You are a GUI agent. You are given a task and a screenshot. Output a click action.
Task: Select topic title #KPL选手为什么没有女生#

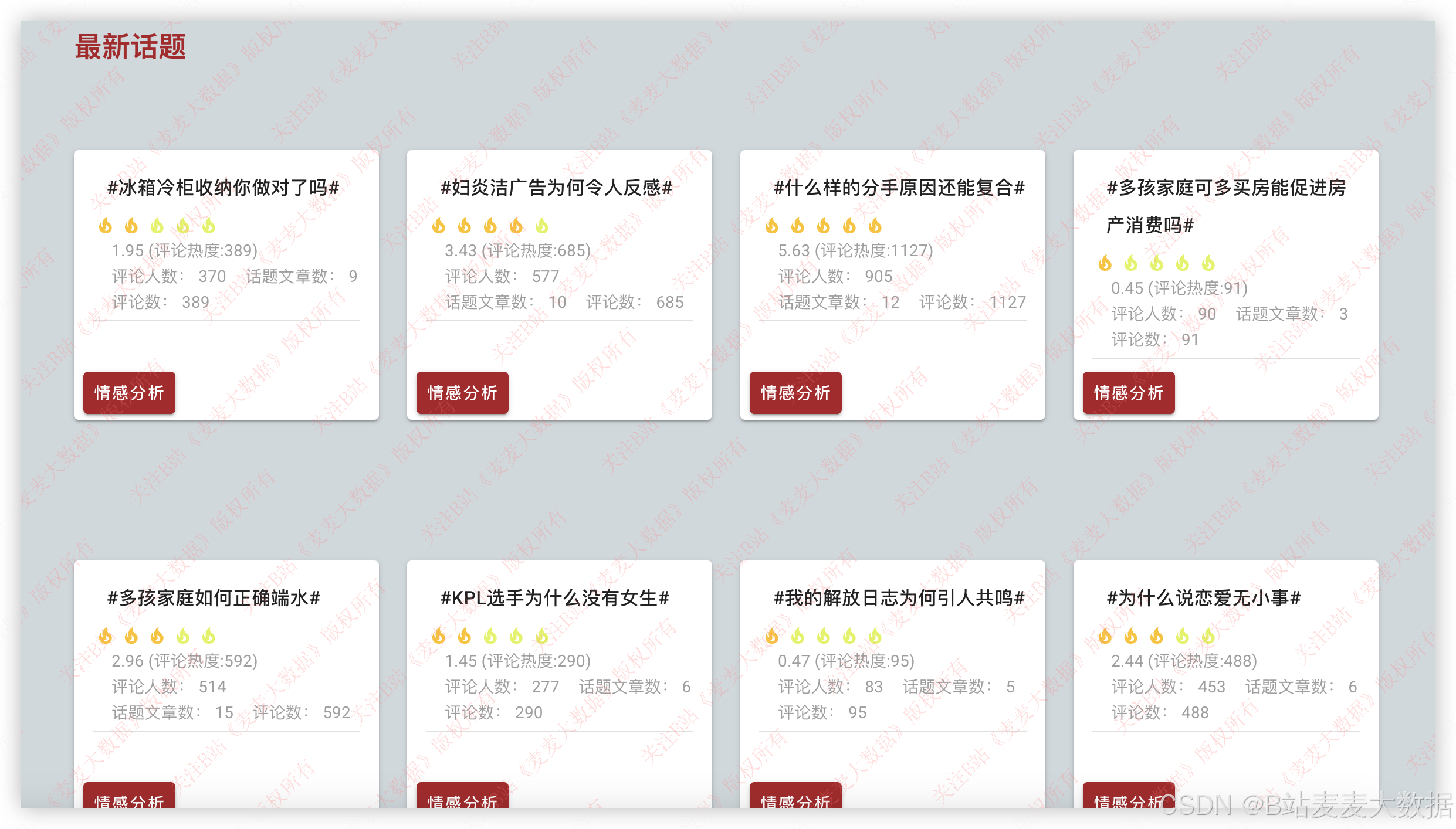(555, 598)
